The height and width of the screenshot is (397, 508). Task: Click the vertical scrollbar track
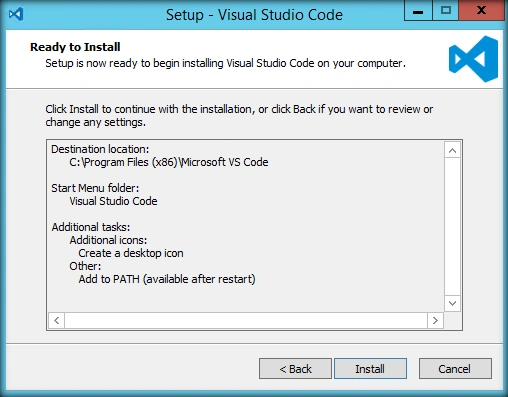tap(452, 227)
